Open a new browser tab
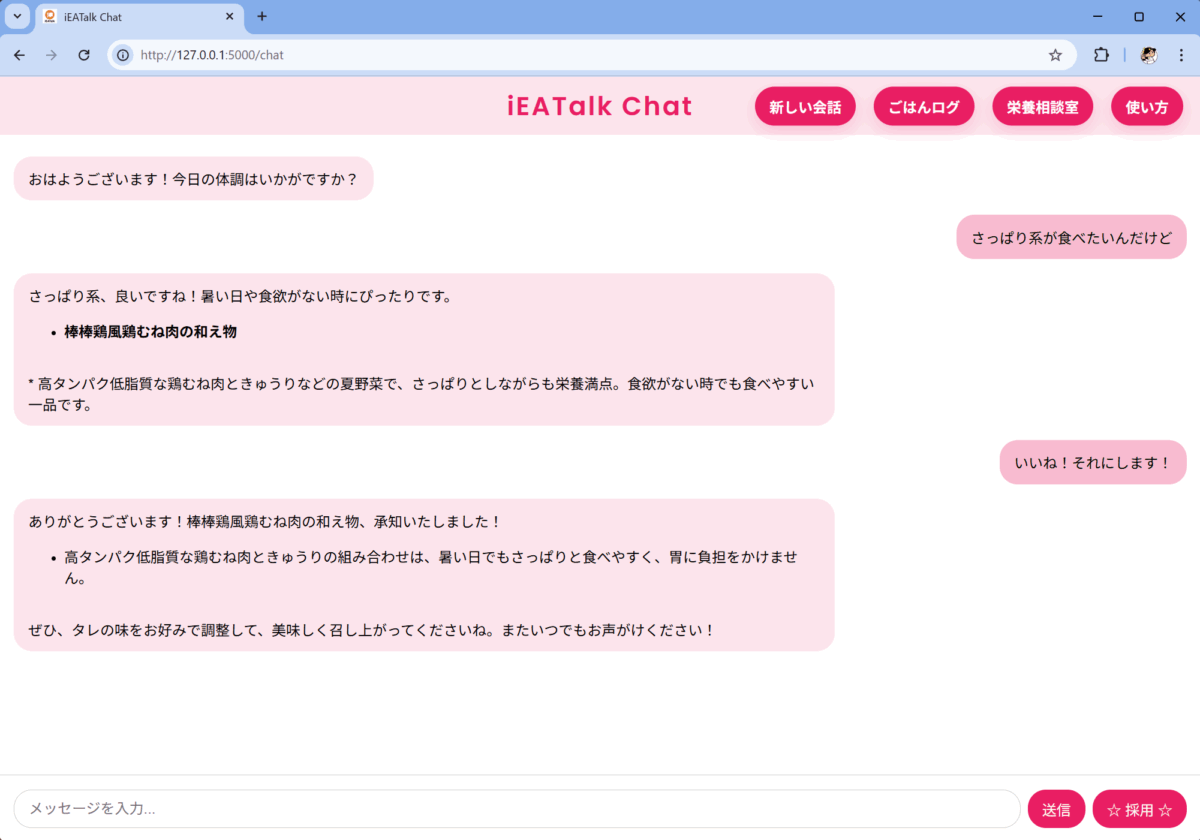The width and height of the screenshot is (1200, 840). pos(262,16)
